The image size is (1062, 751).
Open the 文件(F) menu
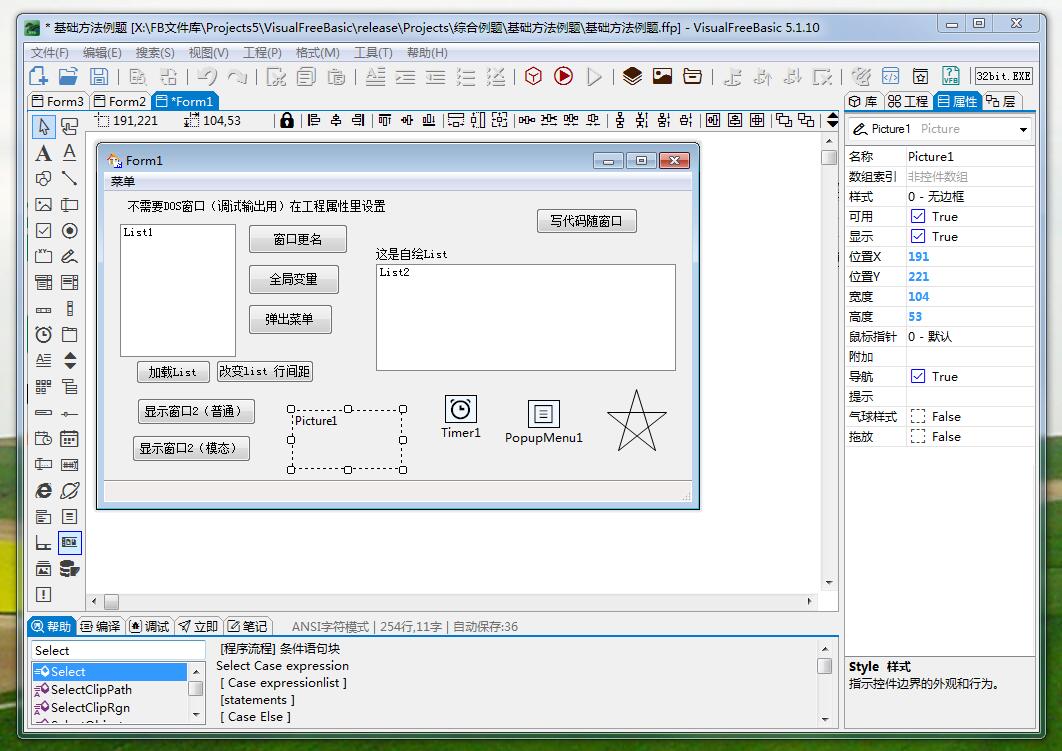pos(49,53)
